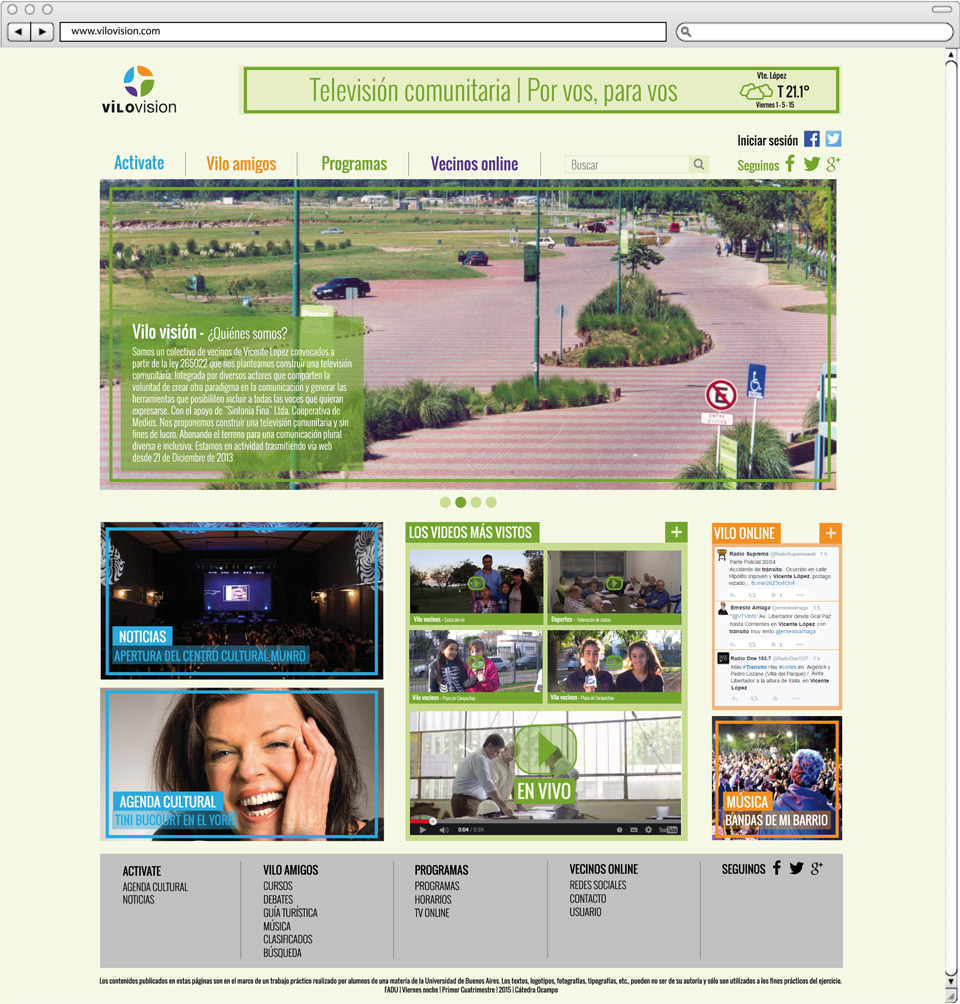
Task: Open the Horarios link in the footer
Action: 432,900
